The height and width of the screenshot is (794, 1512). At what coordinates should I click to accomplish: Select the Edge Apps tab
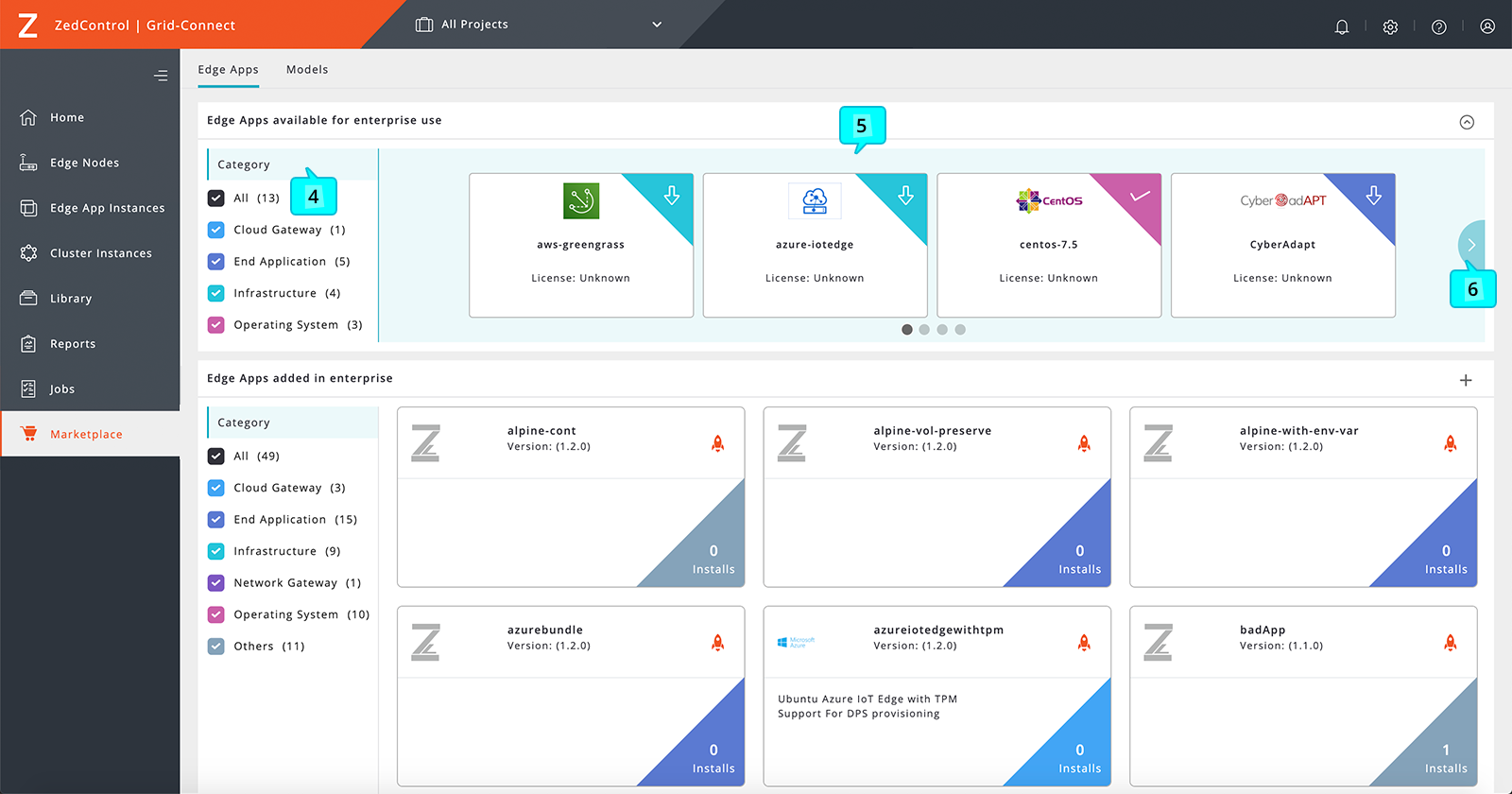pyautogui.click(x=228, y=69)
